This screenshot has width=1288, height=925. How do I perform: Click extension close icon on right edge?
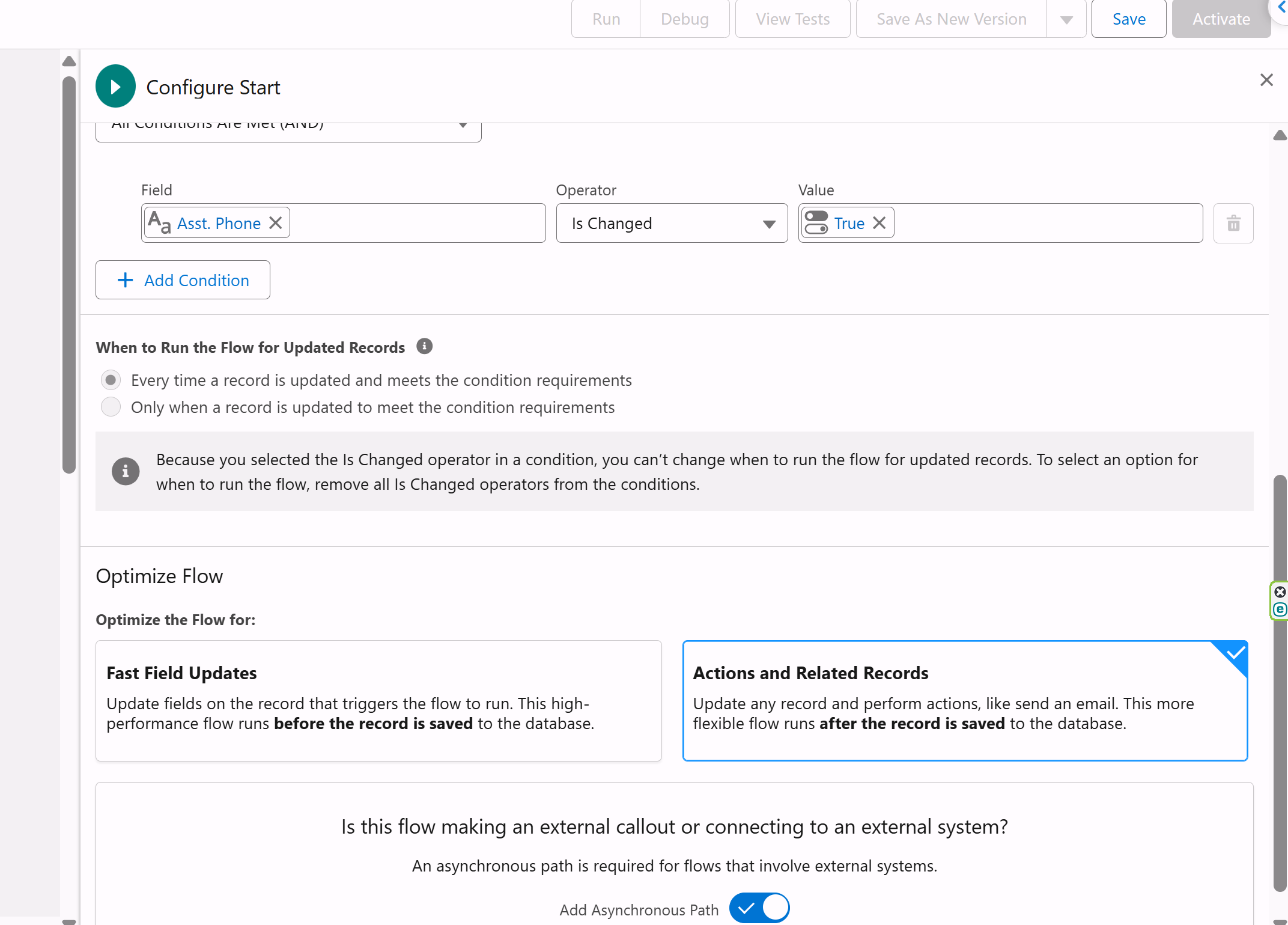pyautogui.click(x=1280, y=591)
